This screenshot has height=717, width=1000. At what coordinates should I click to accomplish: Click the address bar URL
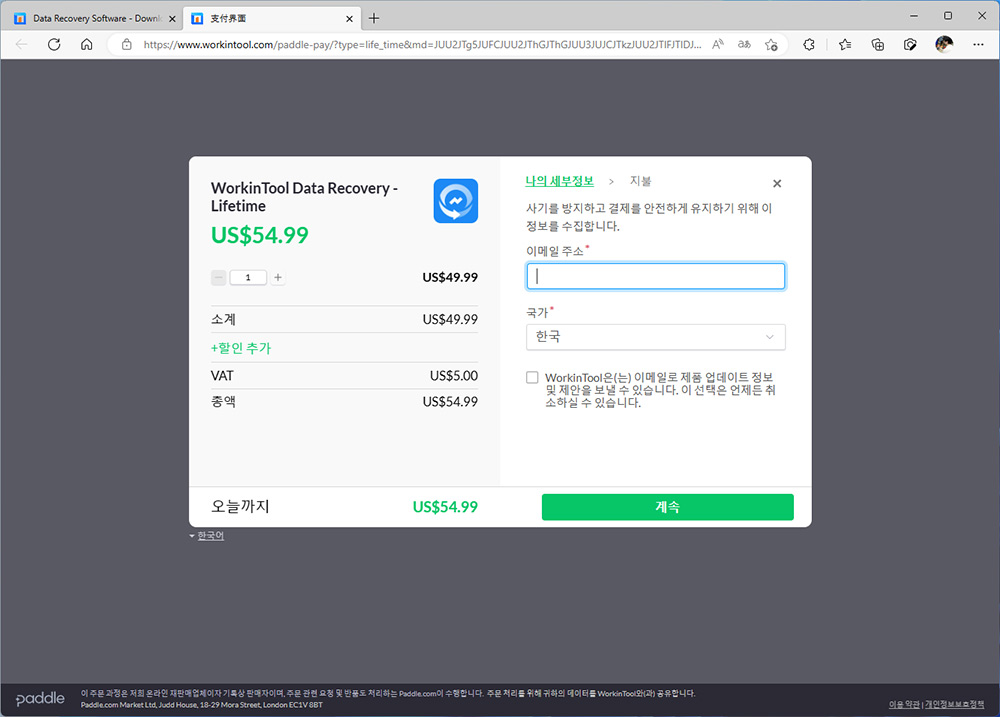422,45
